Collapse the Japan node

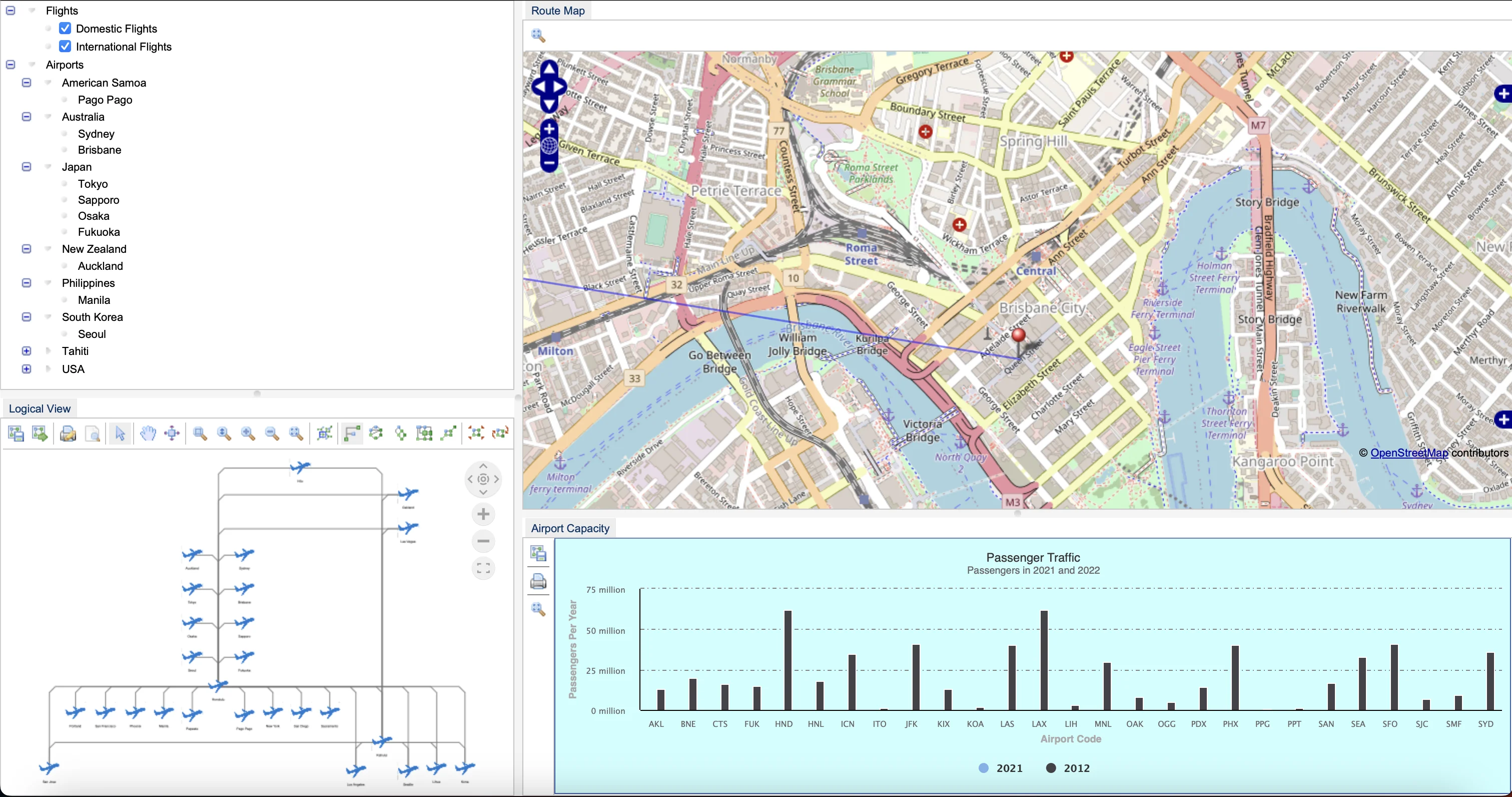click(x=27, y=167)
